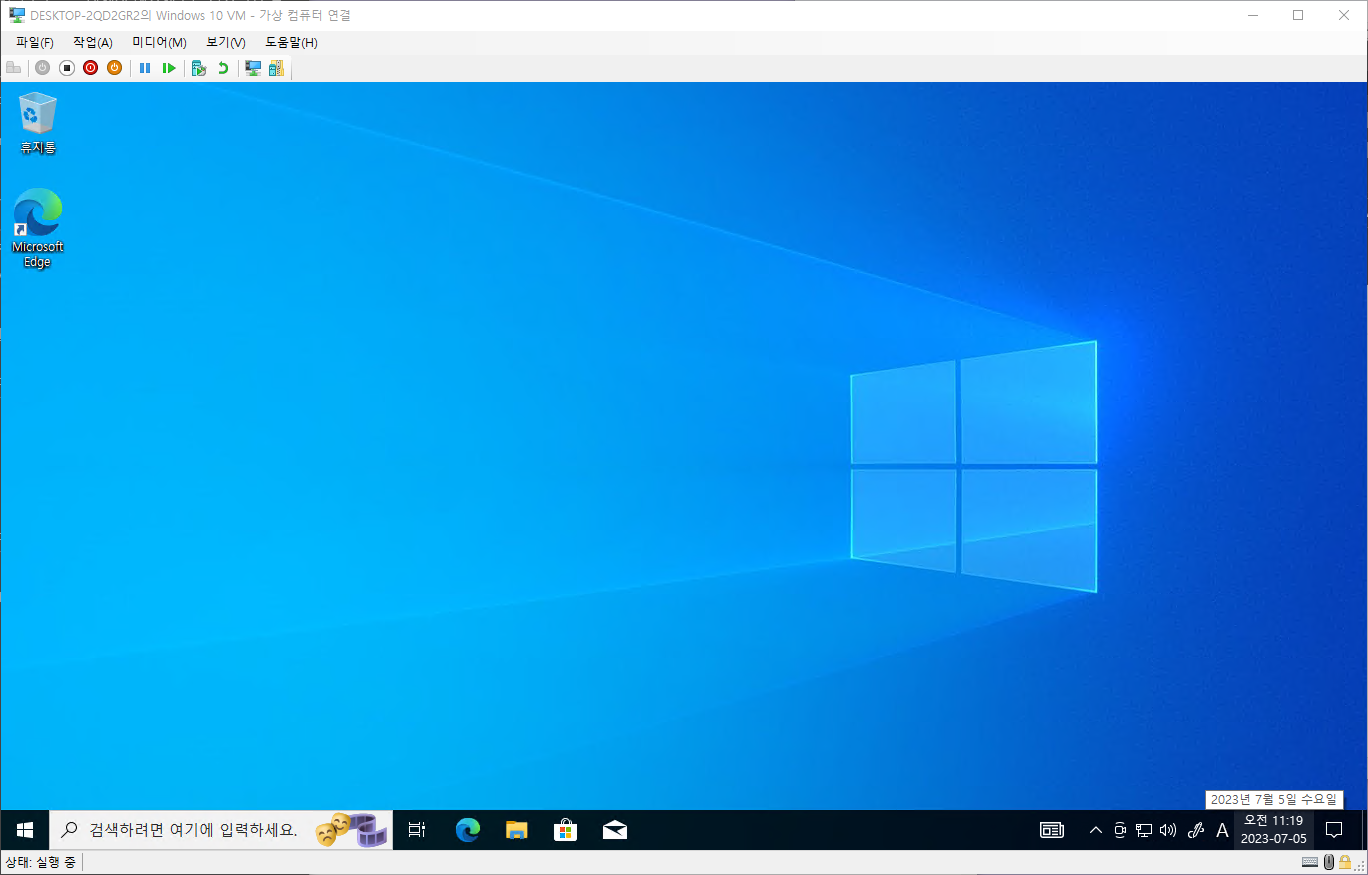Open the 미디어(M) menu
The width and height of the screenshot is (1368, 875).
click(160, 42)
